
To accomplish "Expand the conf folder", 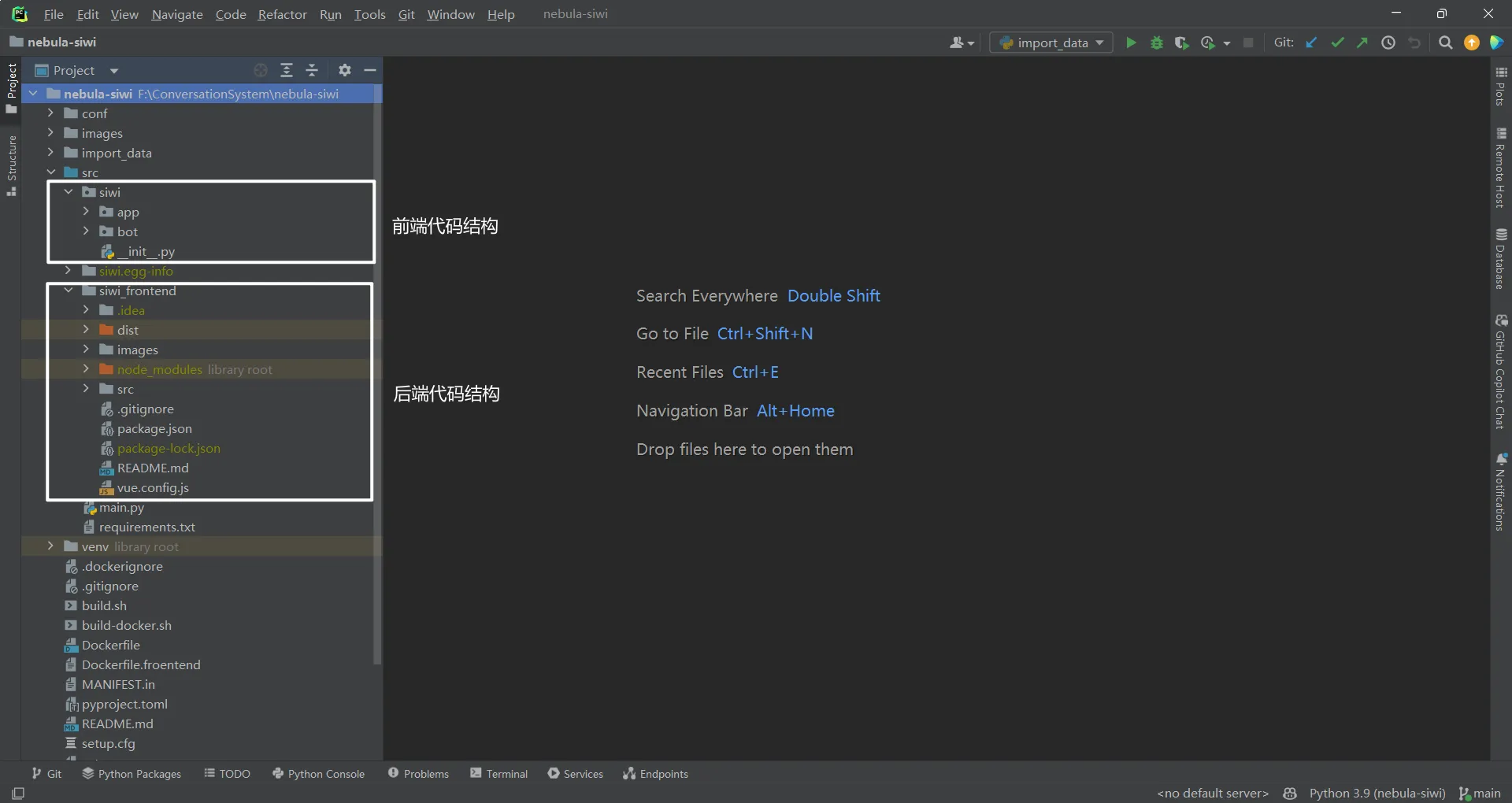I will (x=50, y=113).
